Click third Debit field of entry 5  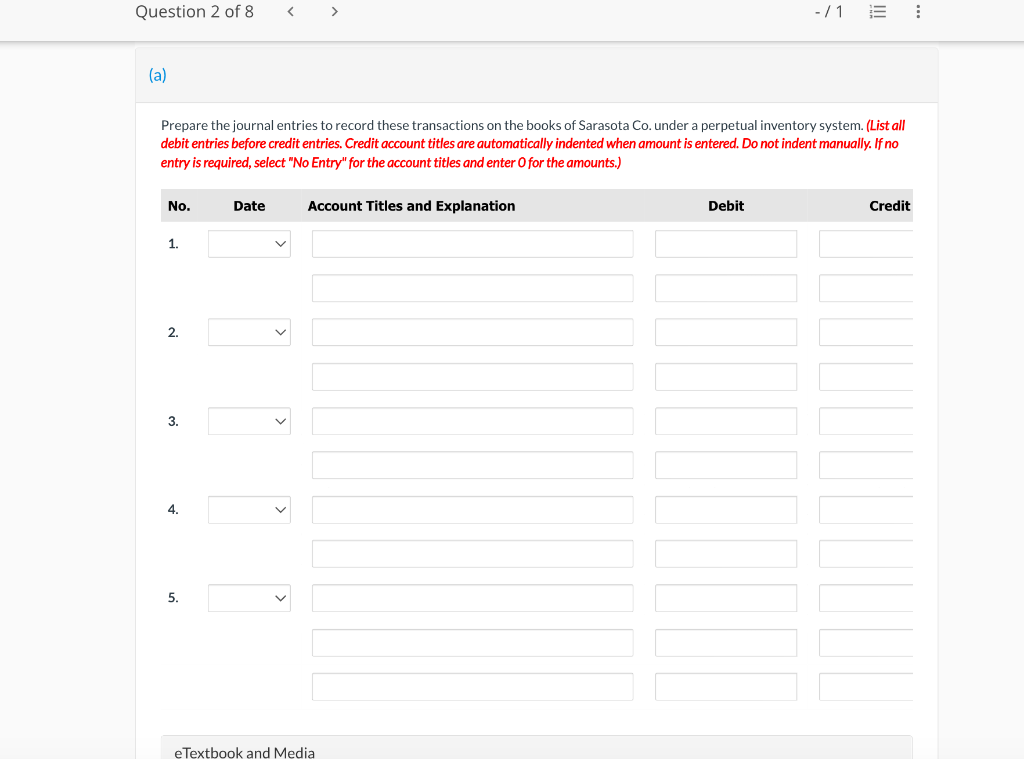tap(726, 687)
